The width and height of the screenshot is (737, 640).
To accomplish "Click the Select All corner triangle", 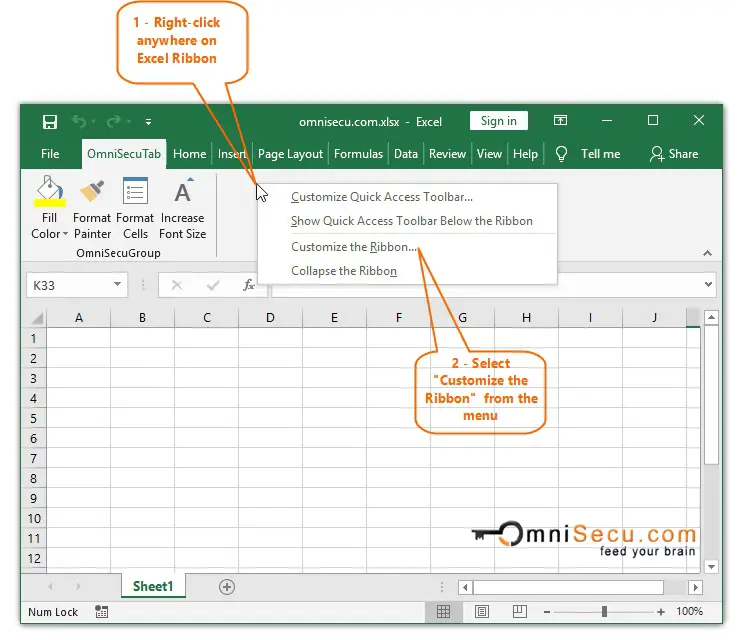I will click(36, 318).
